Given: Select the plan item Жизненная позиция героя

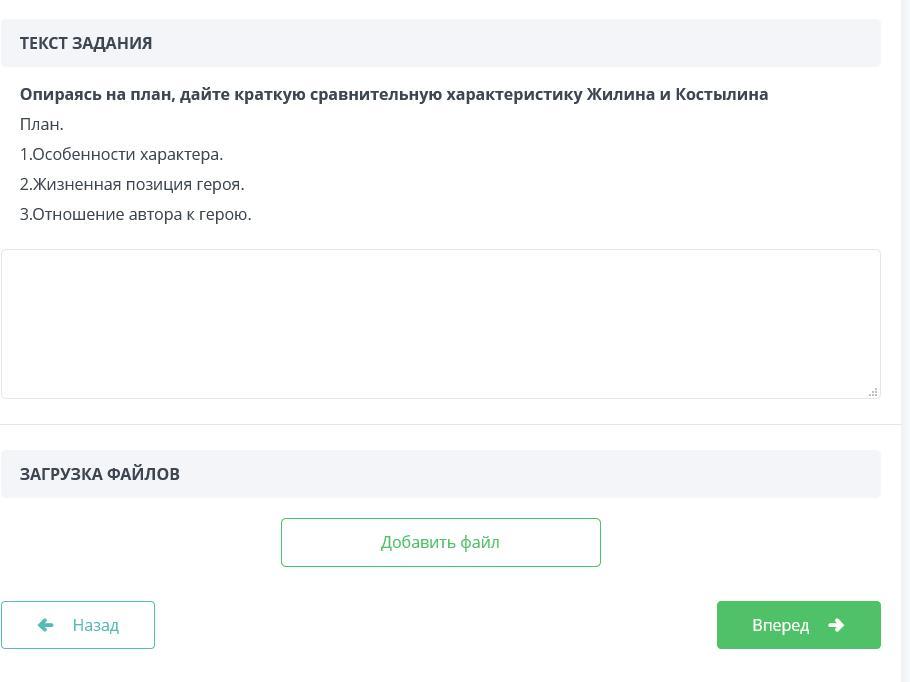Looking at the screenshot, I should pyautogui.click(x=132, y=184).
